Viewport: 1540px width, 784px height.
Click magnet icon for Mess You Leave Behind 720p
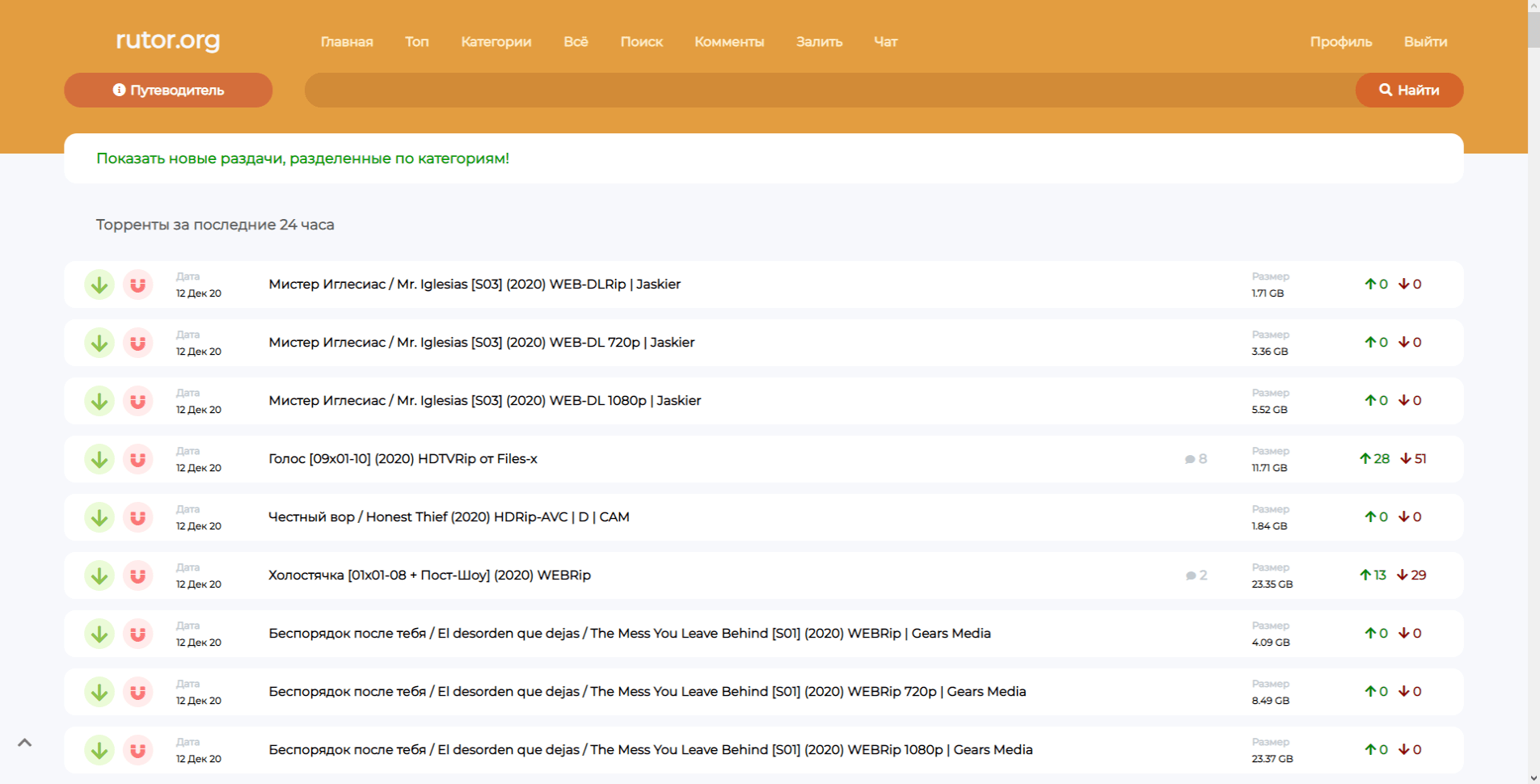coord(138,692)
